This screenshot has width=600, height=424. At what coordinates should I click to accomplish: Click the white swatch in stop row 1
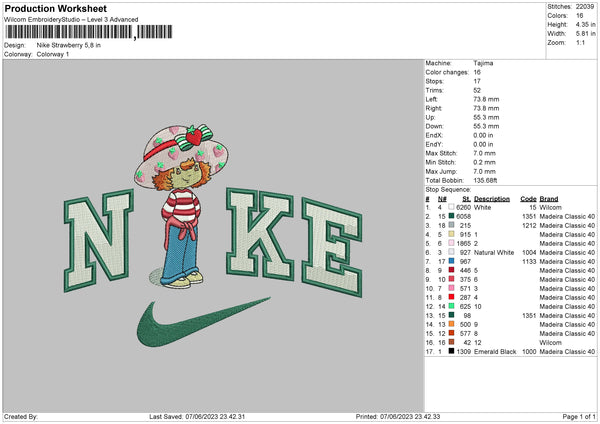pyautogui.click(x=451, y=207)
